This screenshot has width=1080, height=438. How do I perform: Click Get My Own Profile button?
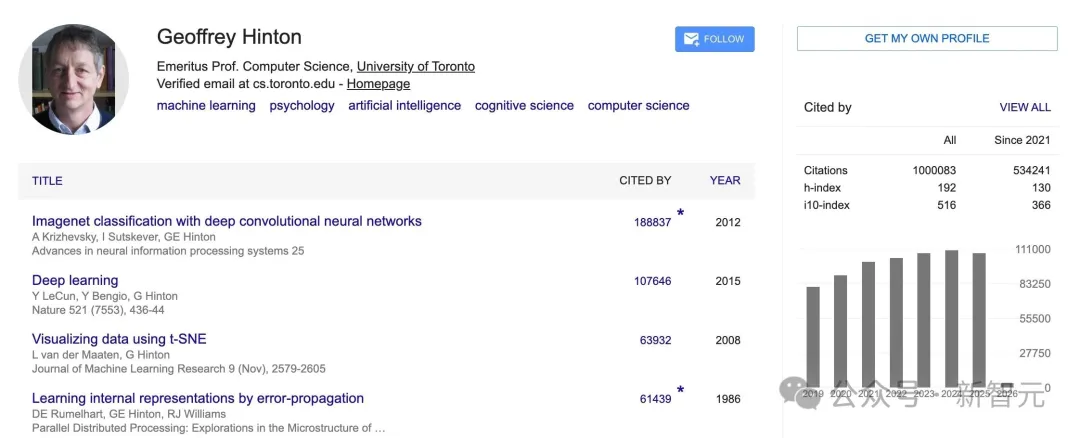927,39
